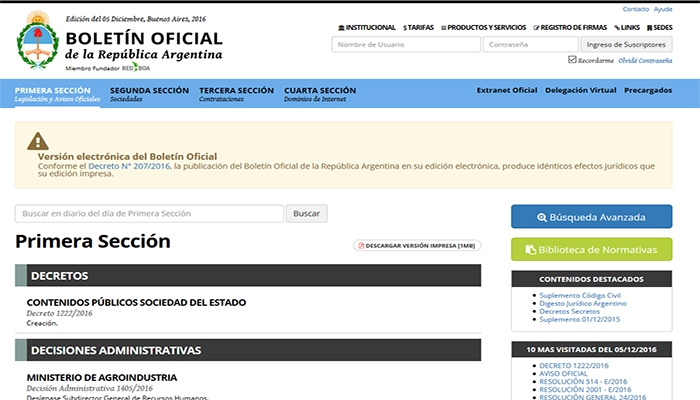Image resolution: width=700 pixels, height=400 pixels.
Task: Open Productos y Servicios list icon link
Action: pyautogui.click(x=483, y=27)
